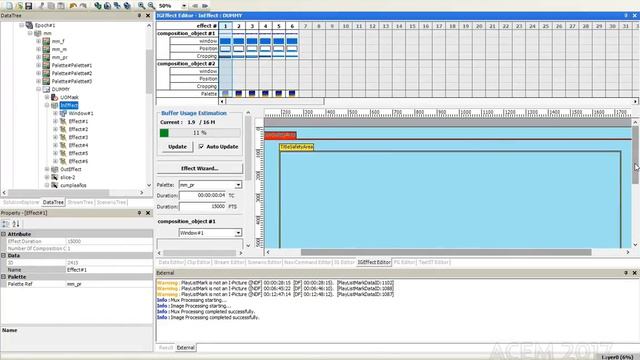
Task: Click the Effect Wizard... button
Action: [x=200, y=168]
